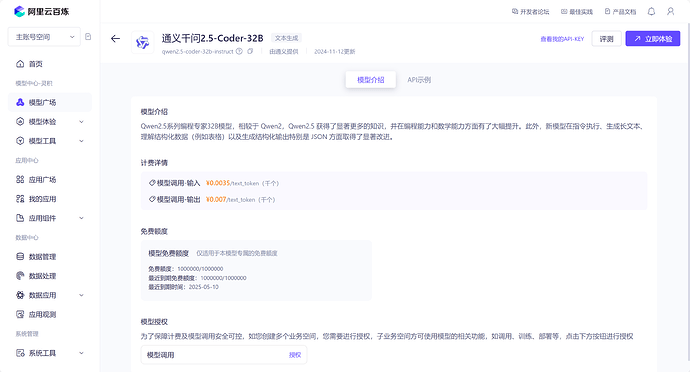Click the 阿里云百炼 logo
690x372 pixels.
[x=41, y=11]
